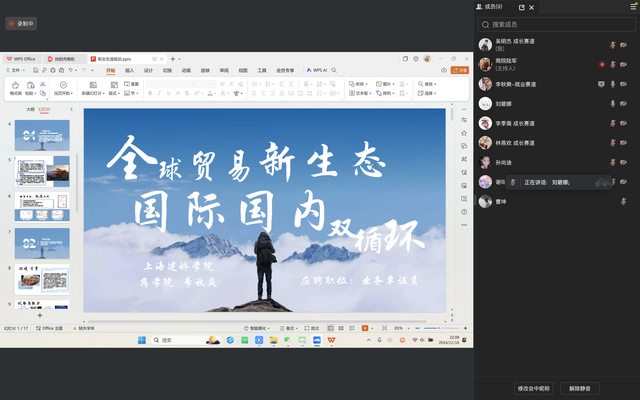
Task: Click the WPS AI ribbon button
Action: (319, 71)
